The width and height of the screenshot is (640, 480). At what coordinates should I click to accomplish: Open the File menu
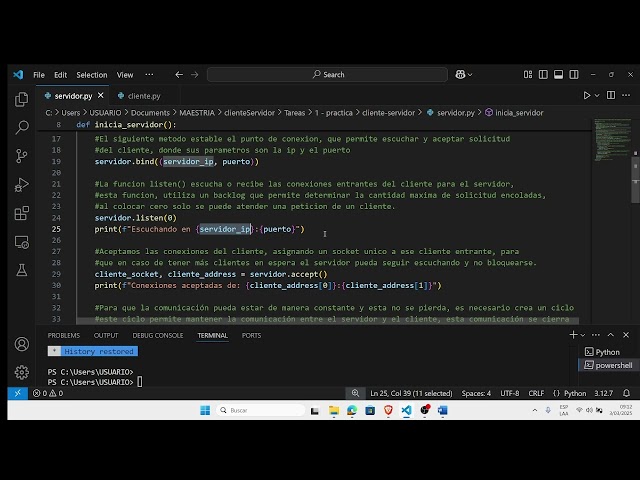(x=39, y=75)
